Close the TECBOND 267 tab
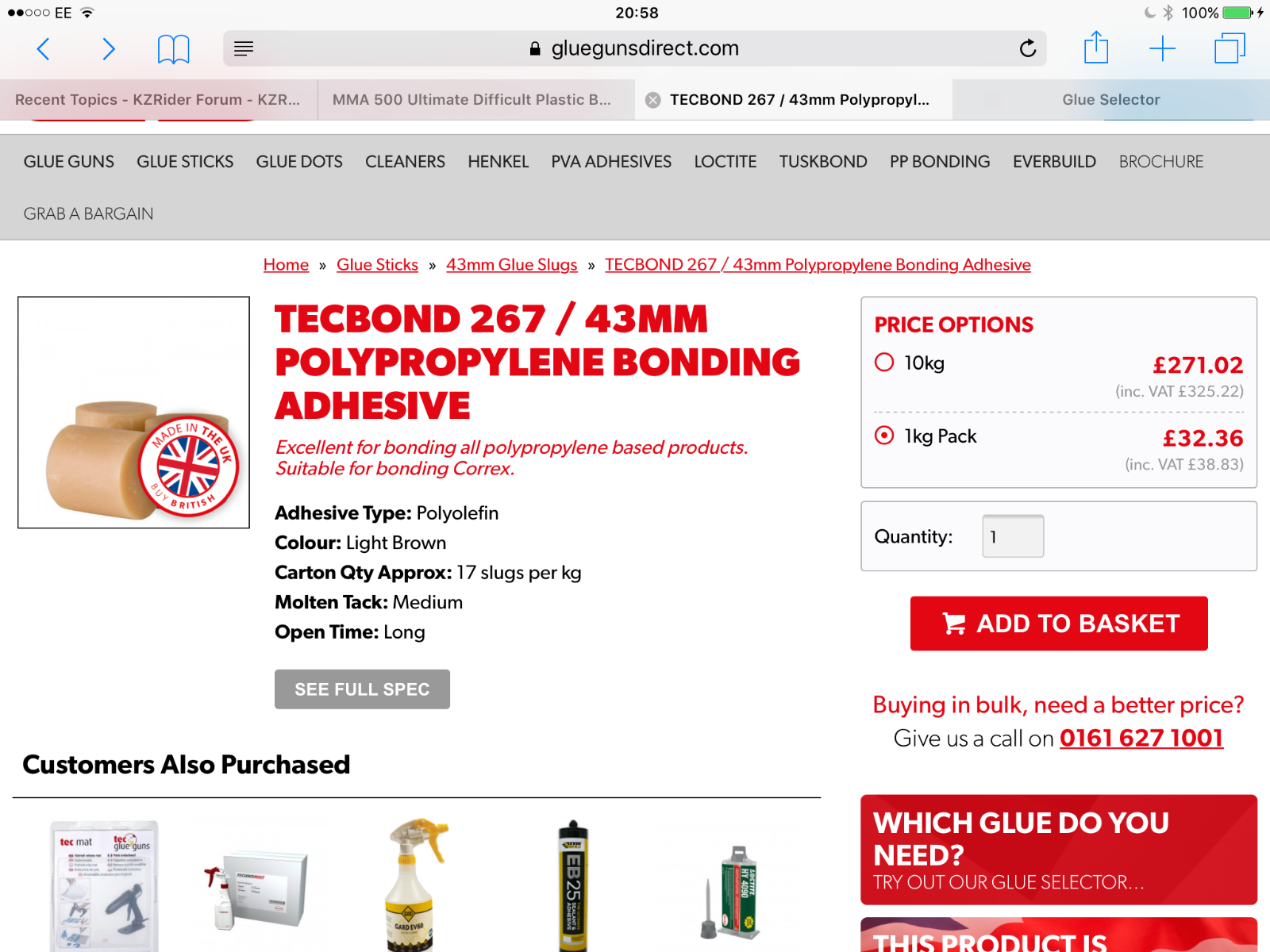The width and height of the screenshot is (1270, 952). [652, 100]
